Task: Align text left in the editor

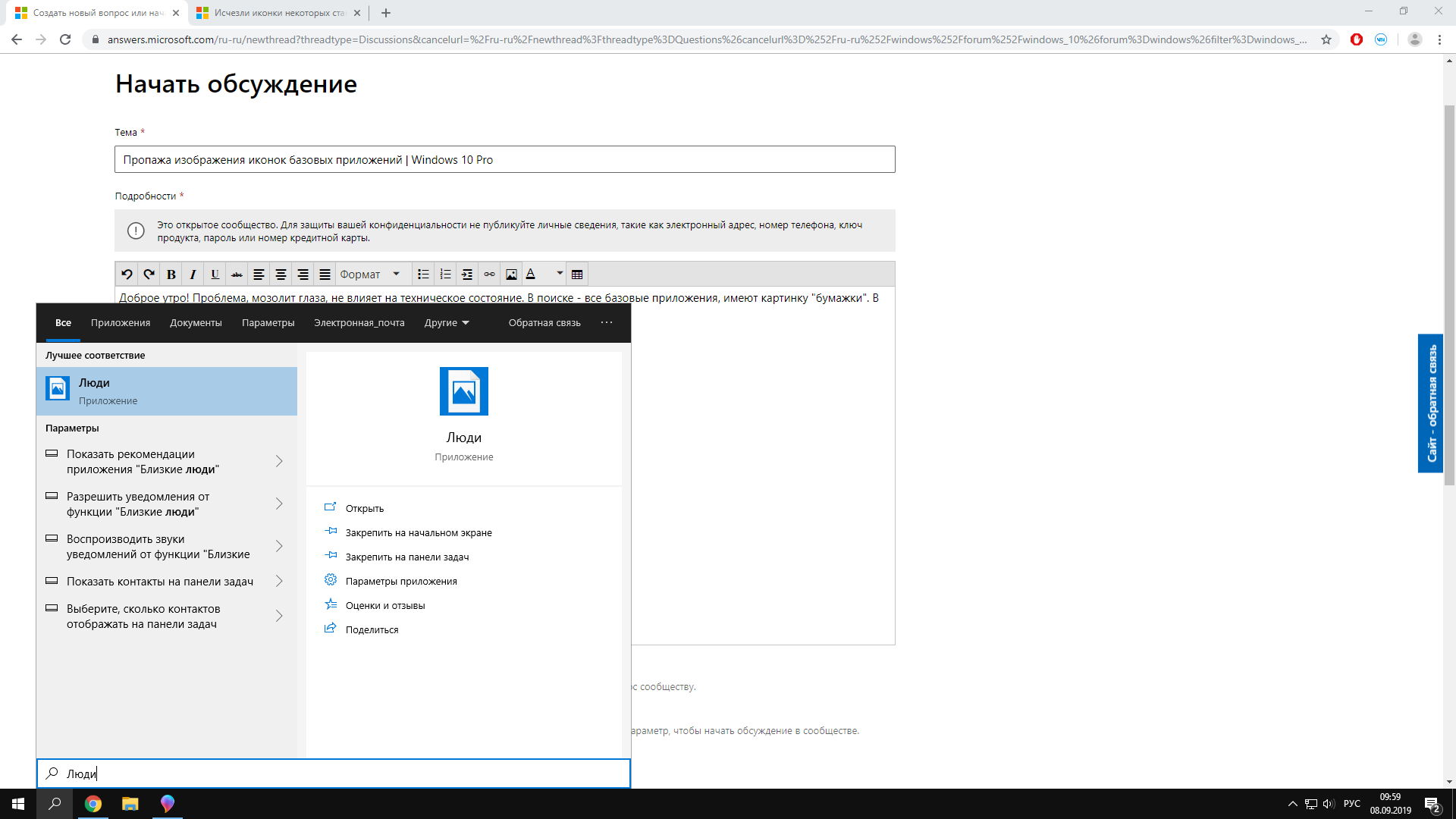Action: coord(259,275)
